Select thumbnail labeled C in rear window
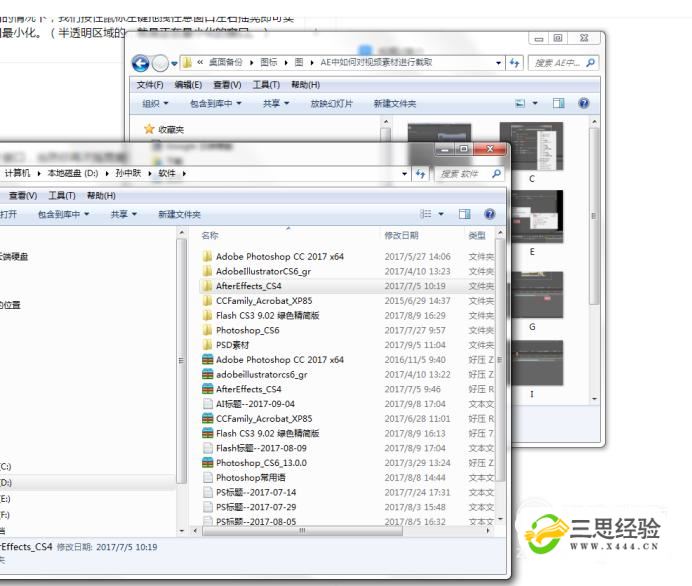692x586 pixels. pos(531,146)
